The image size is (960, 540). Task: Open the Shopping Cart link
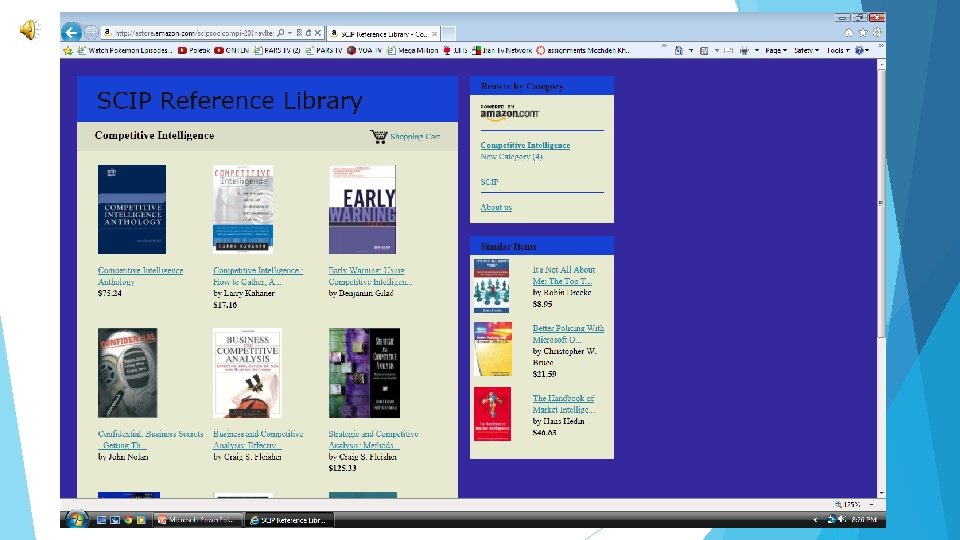coord(414,137)
